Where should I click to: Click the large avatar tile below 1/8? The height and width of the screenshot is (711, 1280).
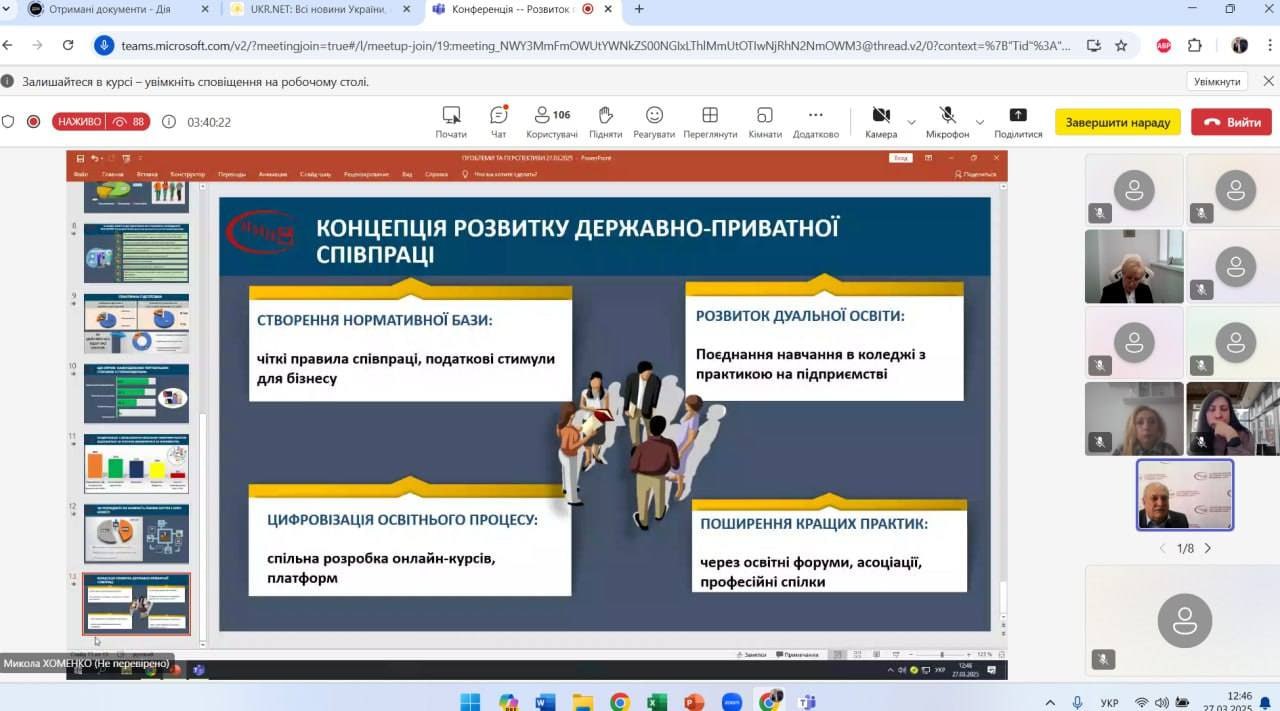[x=1184, y=621]
